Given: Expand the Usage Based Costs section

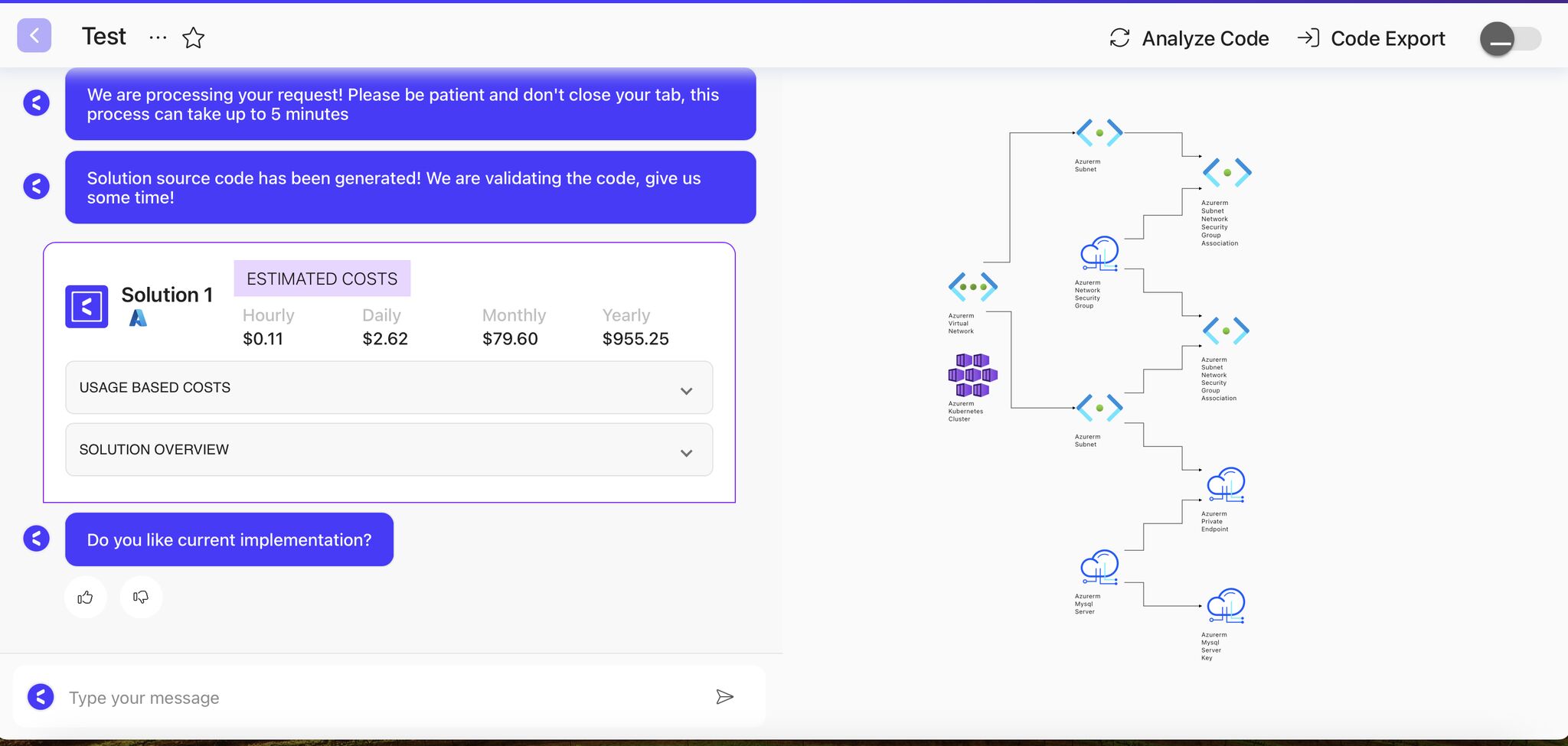Looking at the screenshot, I should tap(389, 388).
